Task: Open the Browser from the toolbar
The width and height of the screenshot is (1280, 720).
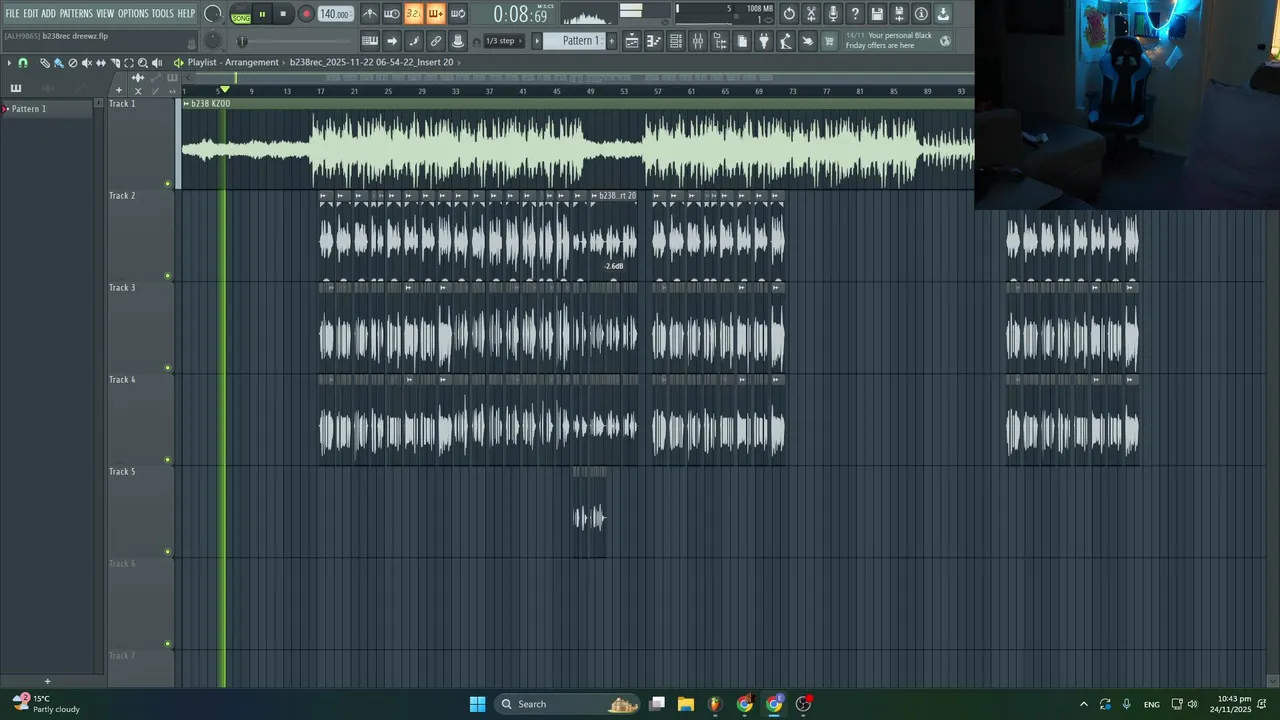Action: [x=720, y=41]
